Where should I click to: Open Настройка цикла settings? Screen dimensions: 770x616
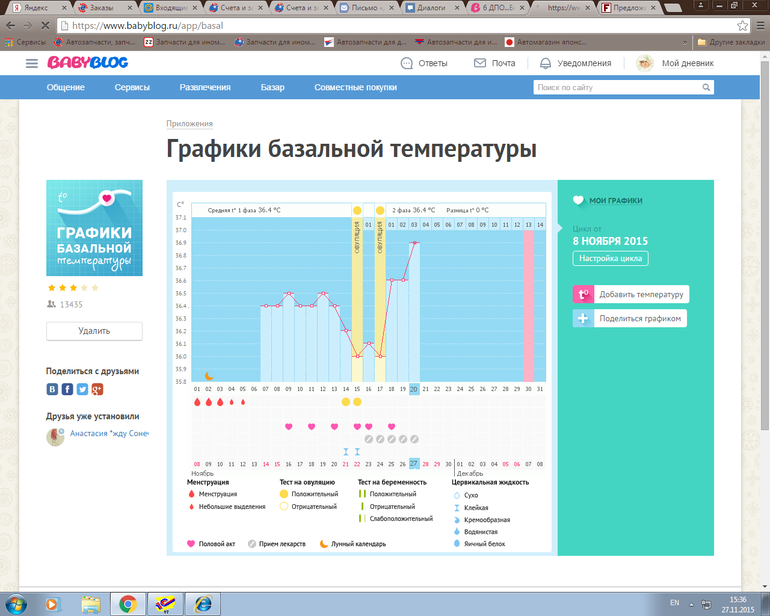610,259
